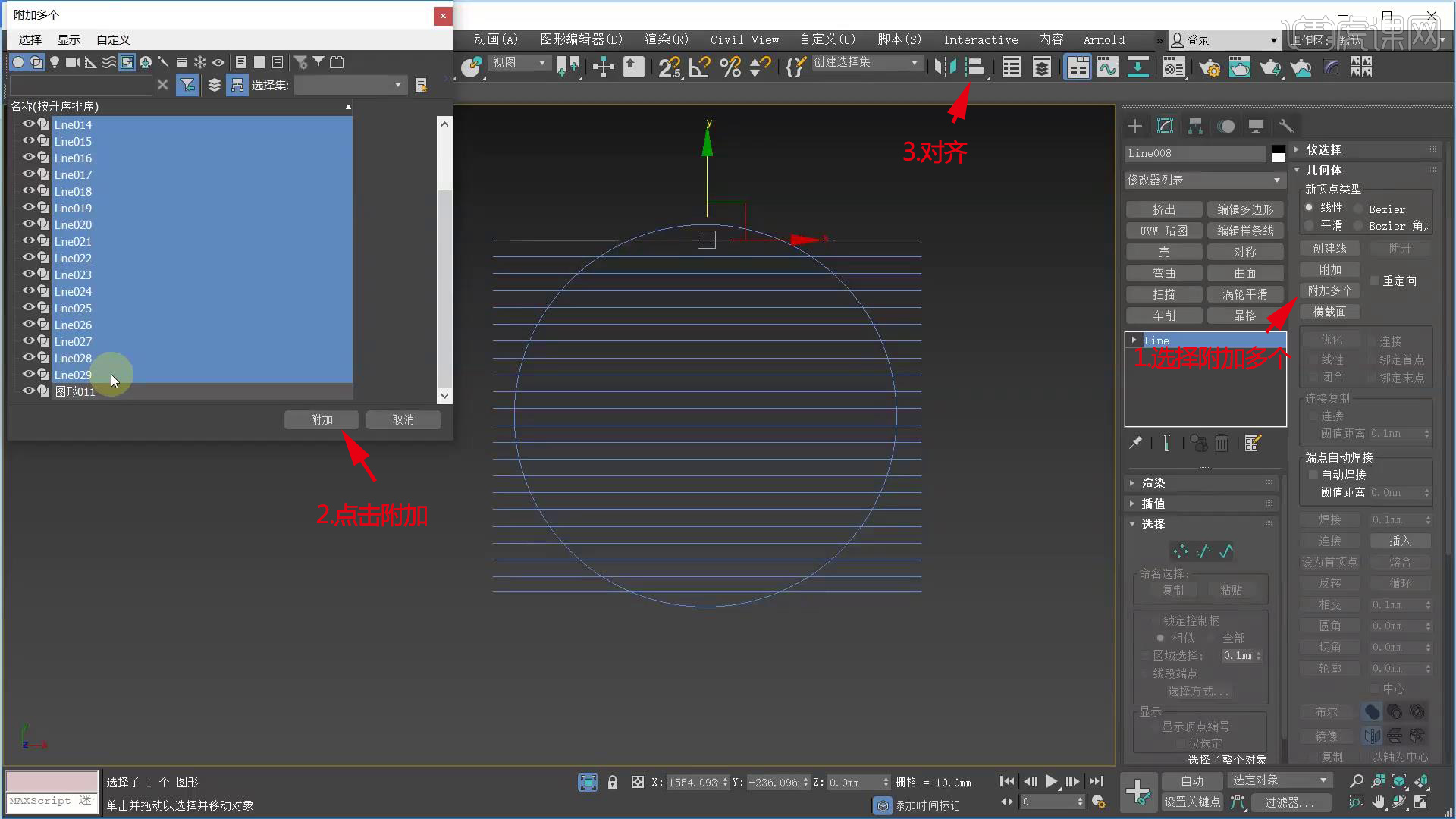Click the Zoom viewport navigation icon
1456x819 pixels.
1357,780
